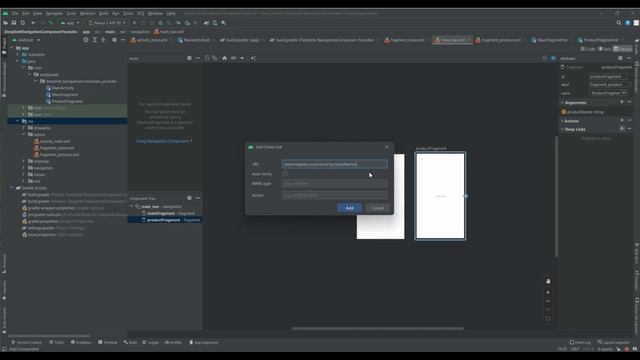Click the navigation editor home icon
This screenshot has height=360, width=640.
224,58
